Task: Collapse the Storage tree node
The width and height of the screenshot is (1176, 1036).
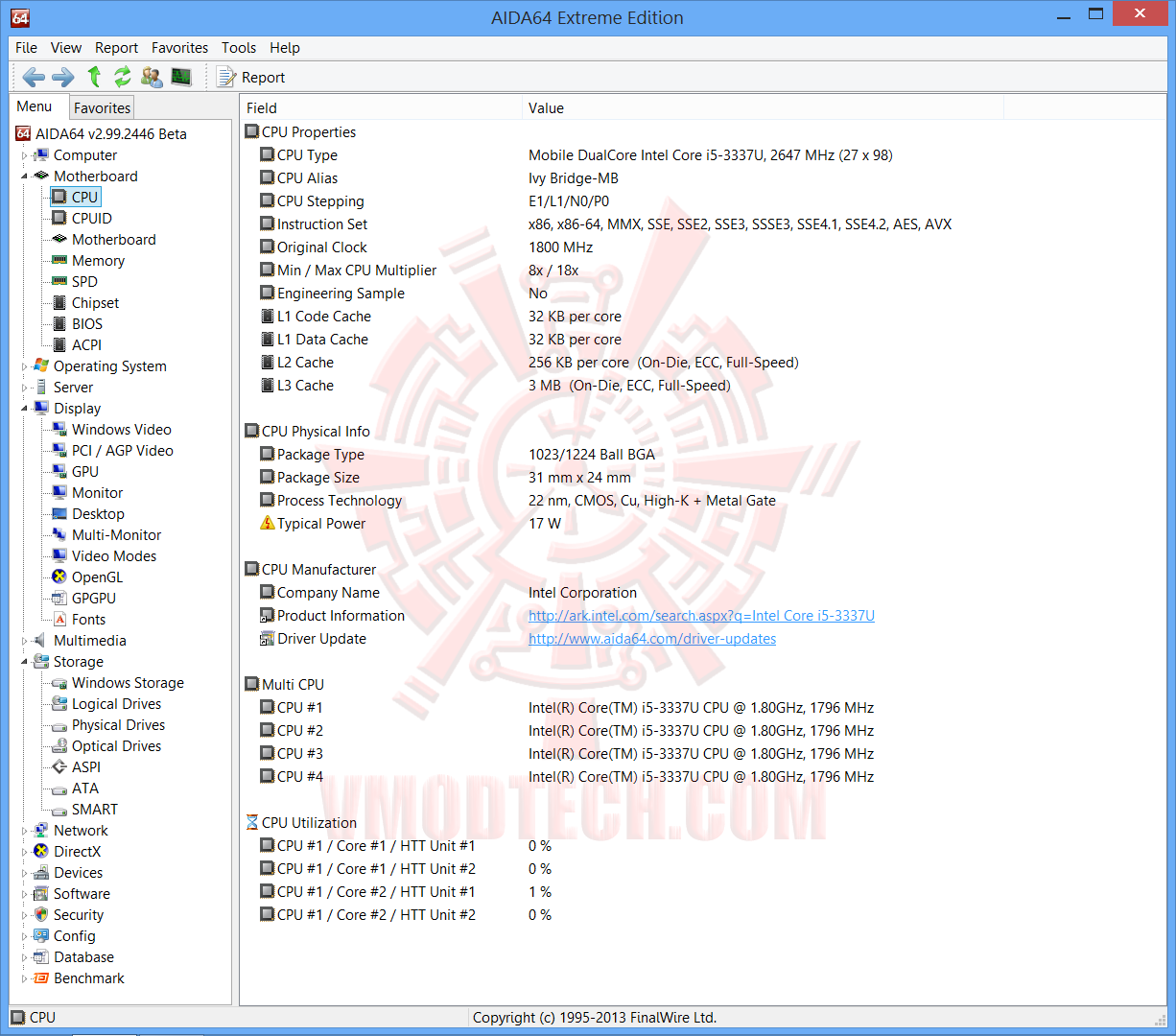Action: pyautogui.click(x=25, y=662)
